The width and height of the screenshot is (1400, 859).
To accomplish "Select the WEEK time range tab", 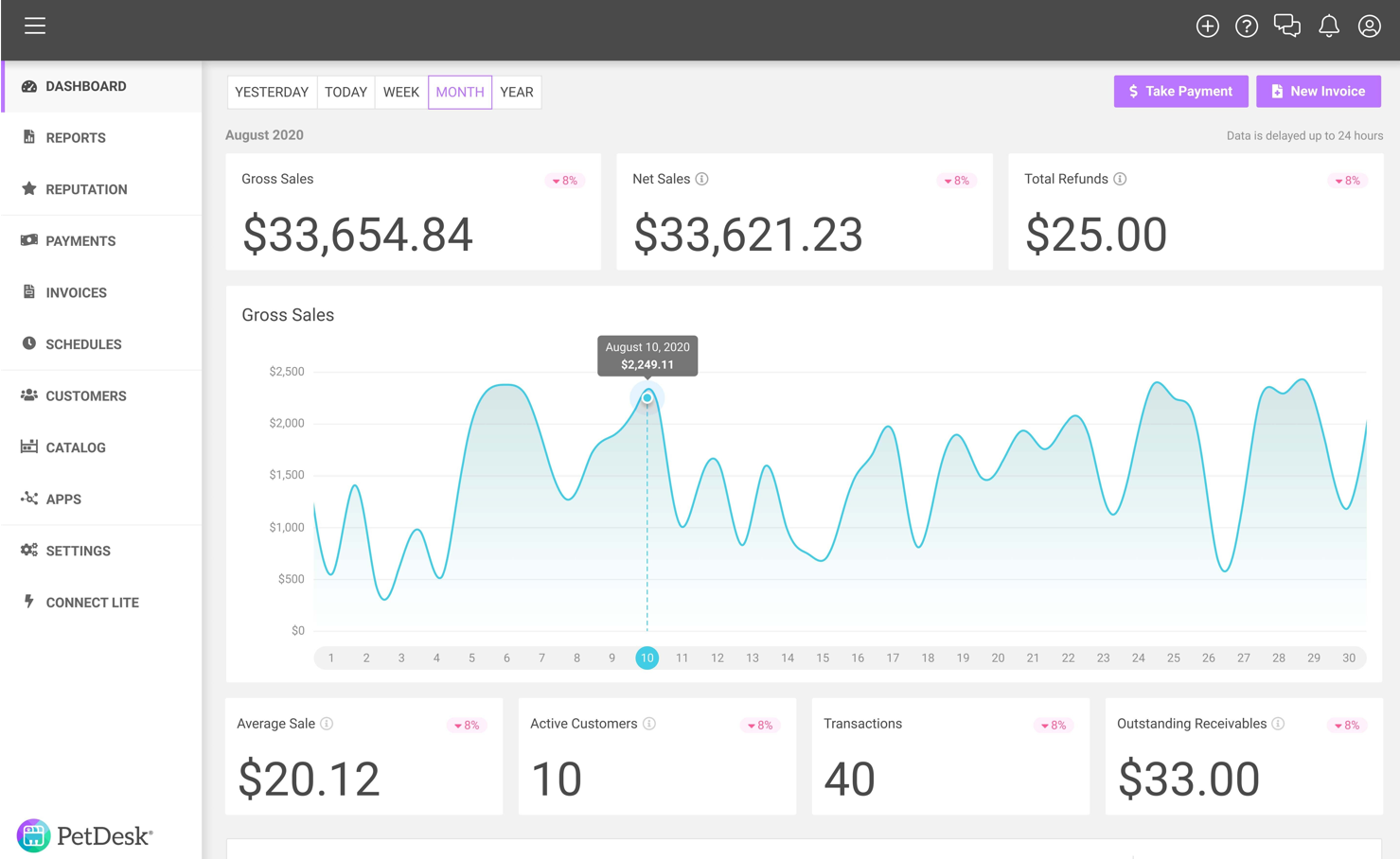I will click(401, 92).
